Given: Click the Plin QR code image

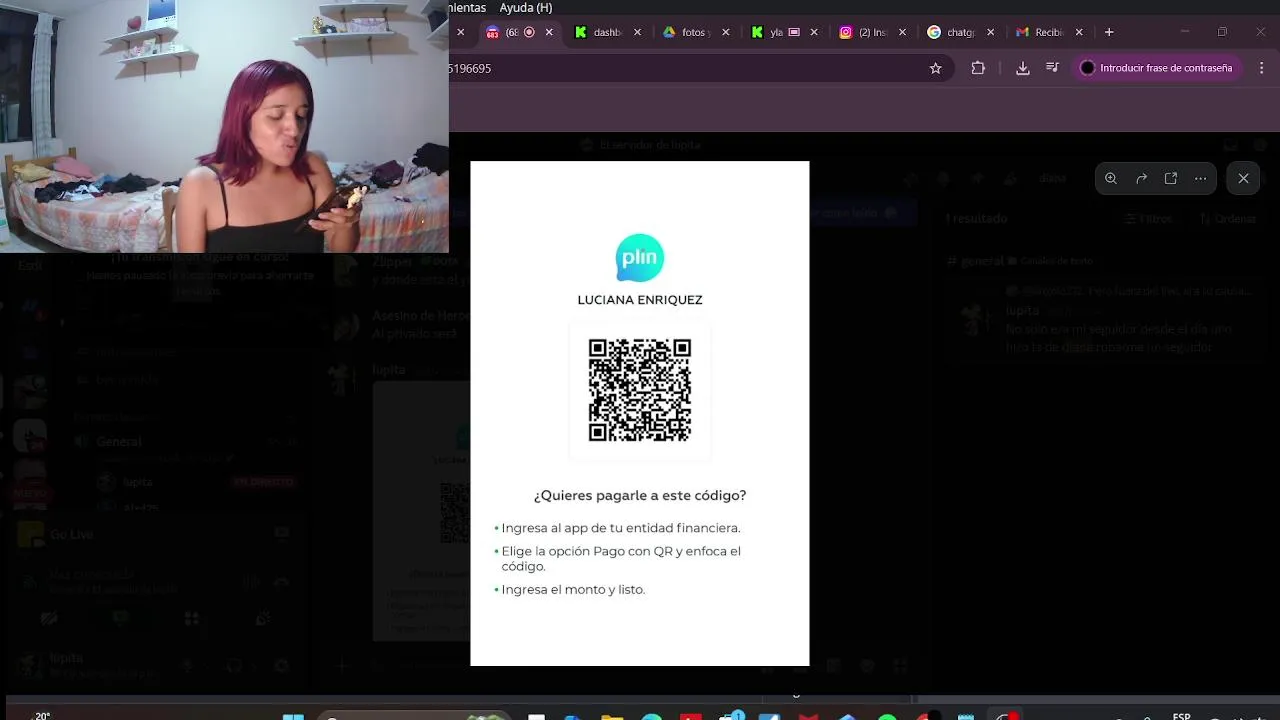Looking at the screenshot, I should point(640,390).
